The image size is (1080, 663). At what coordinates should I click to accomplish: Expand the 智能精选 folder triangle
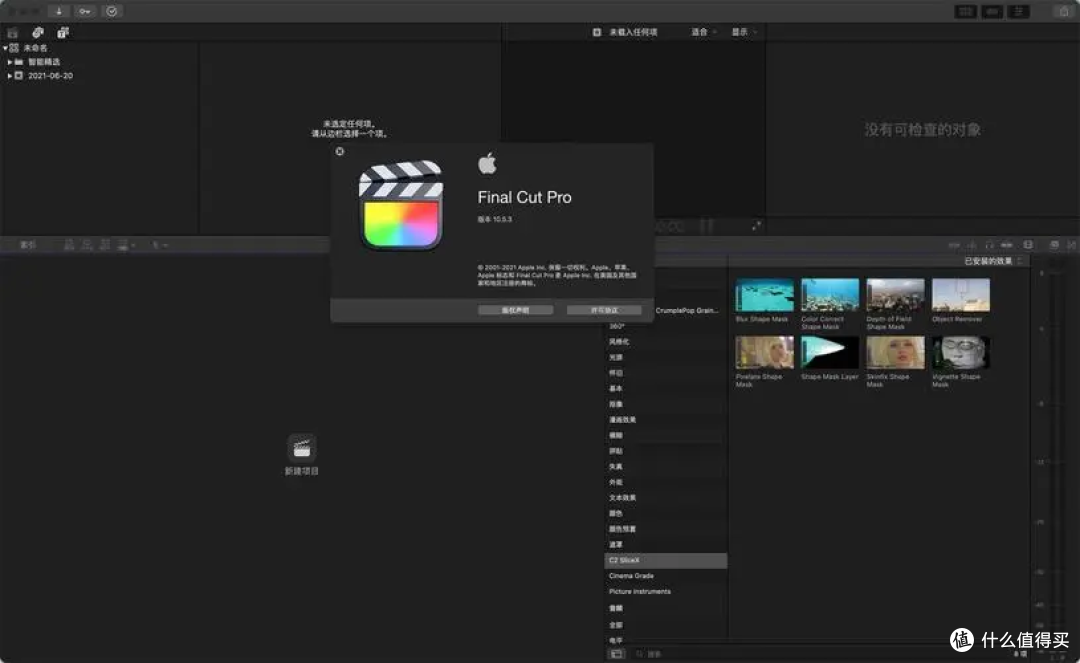[x=10, y=62]
